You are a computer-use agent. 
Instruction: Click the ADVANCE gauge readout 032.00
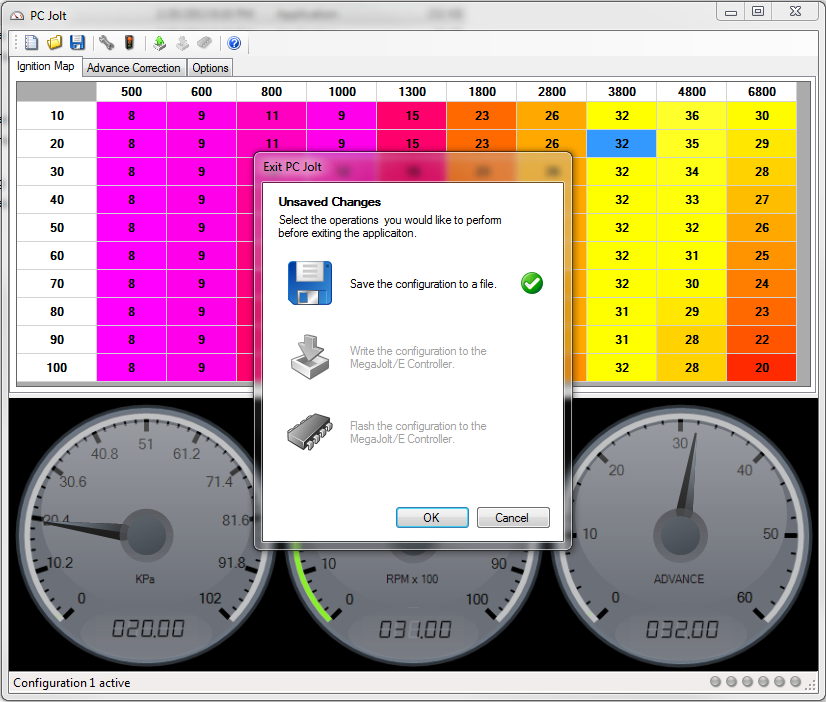click(x=682, y=629)
